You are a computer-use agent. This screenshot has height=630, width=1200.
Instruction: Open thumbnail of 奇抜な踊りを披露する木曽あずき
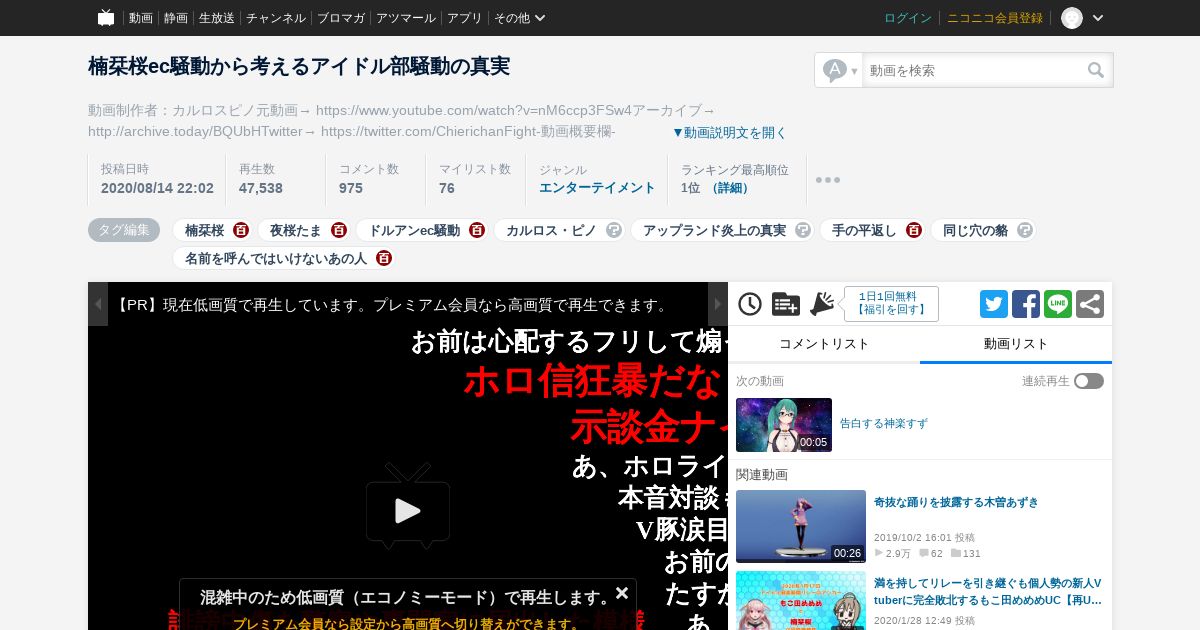point(801,526)
